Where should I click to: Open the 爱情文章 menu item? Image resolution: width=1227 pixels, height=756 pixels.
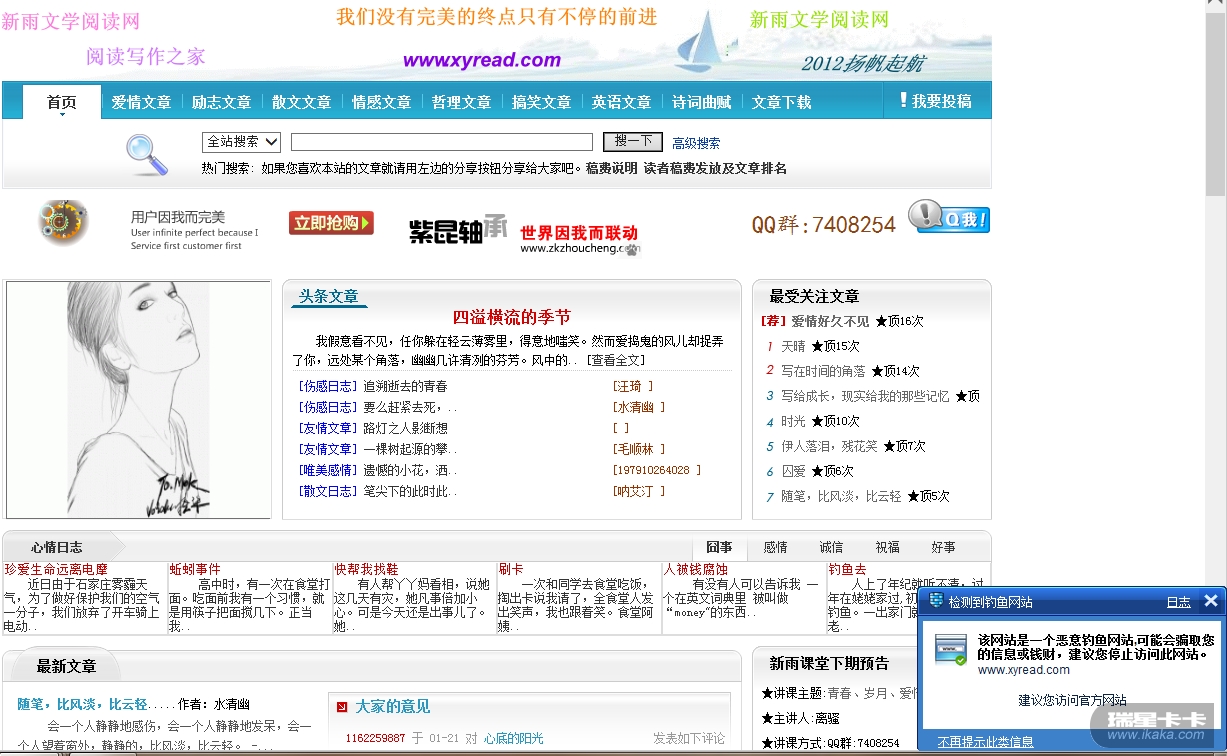pos(141,102)
